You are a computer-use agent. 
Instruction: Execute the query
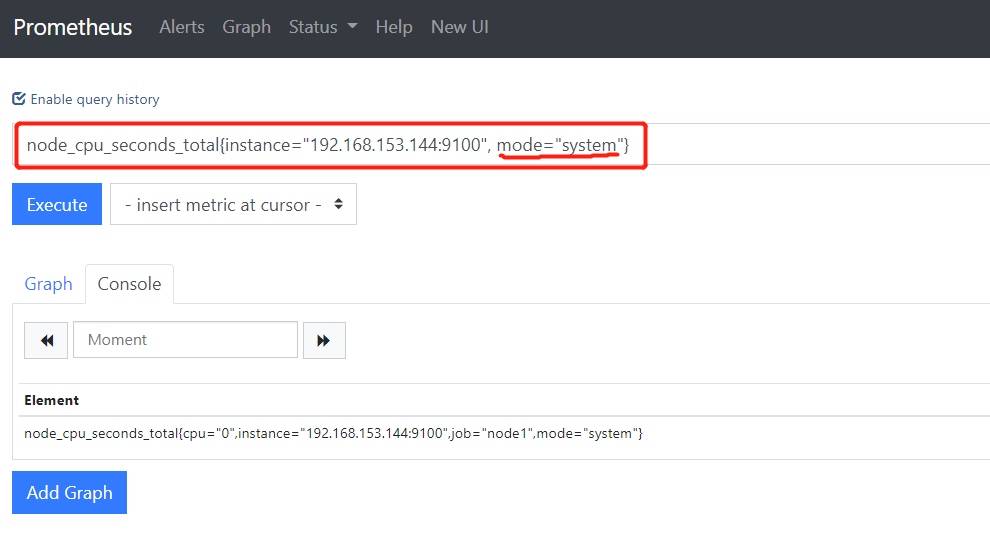(57, 204)
